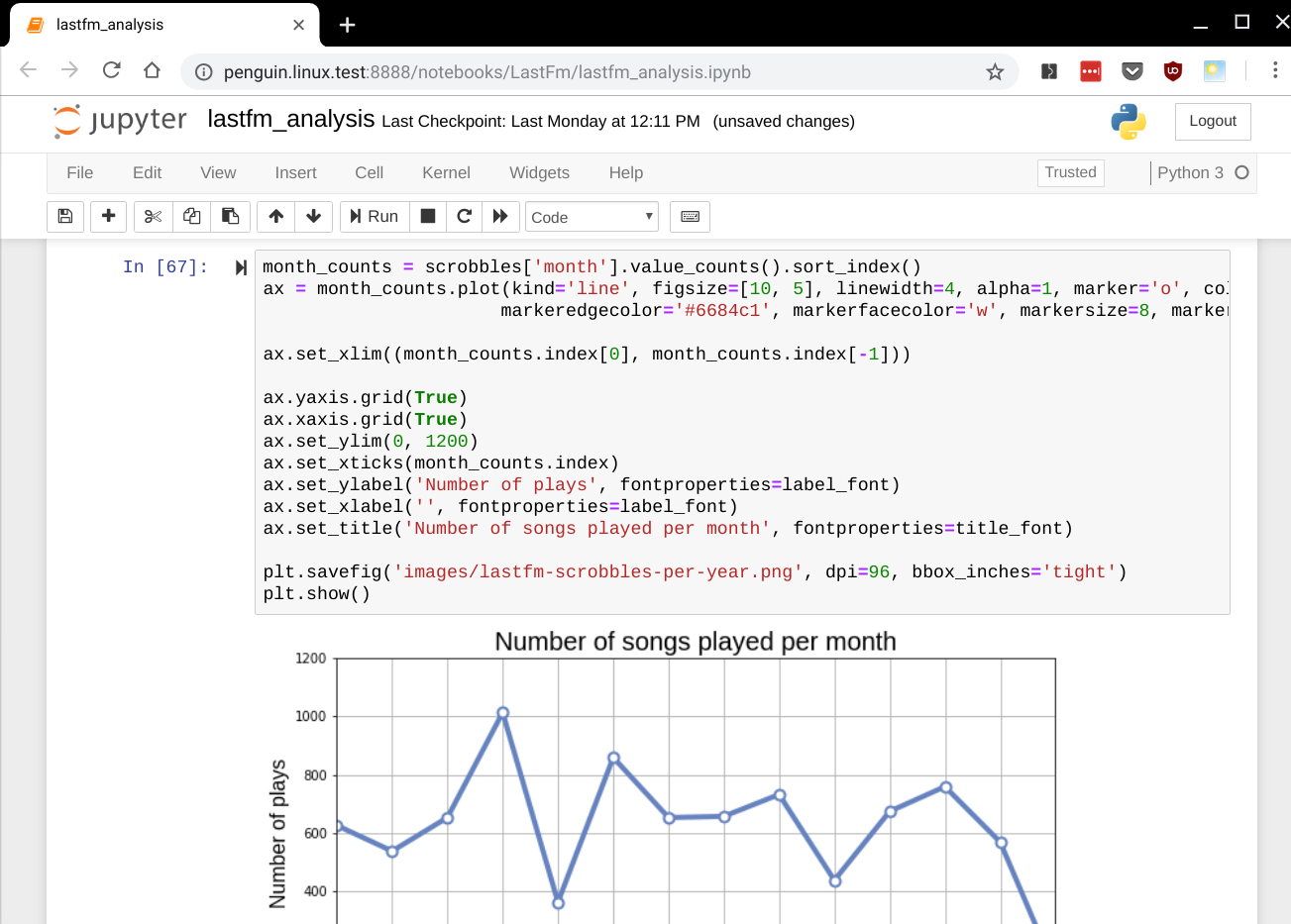
Task: Open the cell type dropdown showing Code
Action: (x=592, y=216)
